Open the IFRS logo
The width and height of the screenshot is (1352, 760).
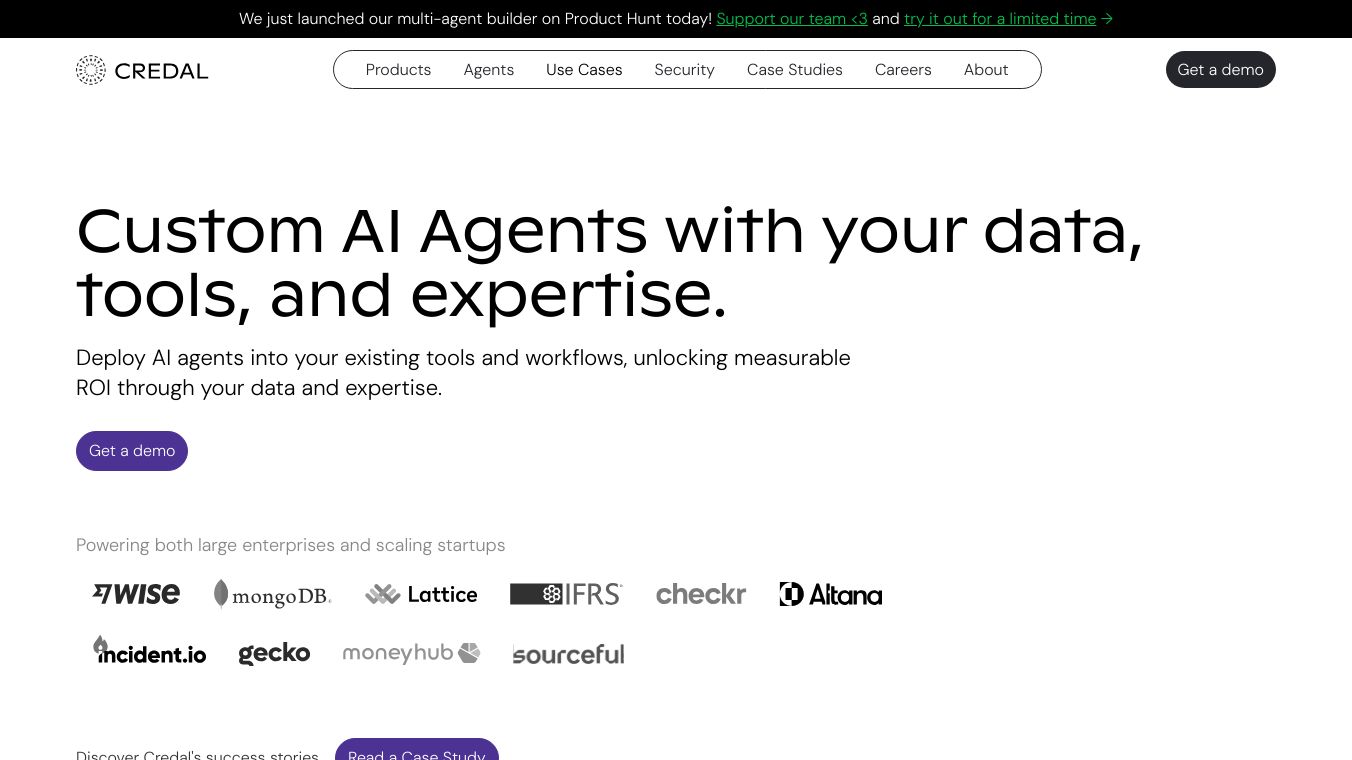coord(566,594)
